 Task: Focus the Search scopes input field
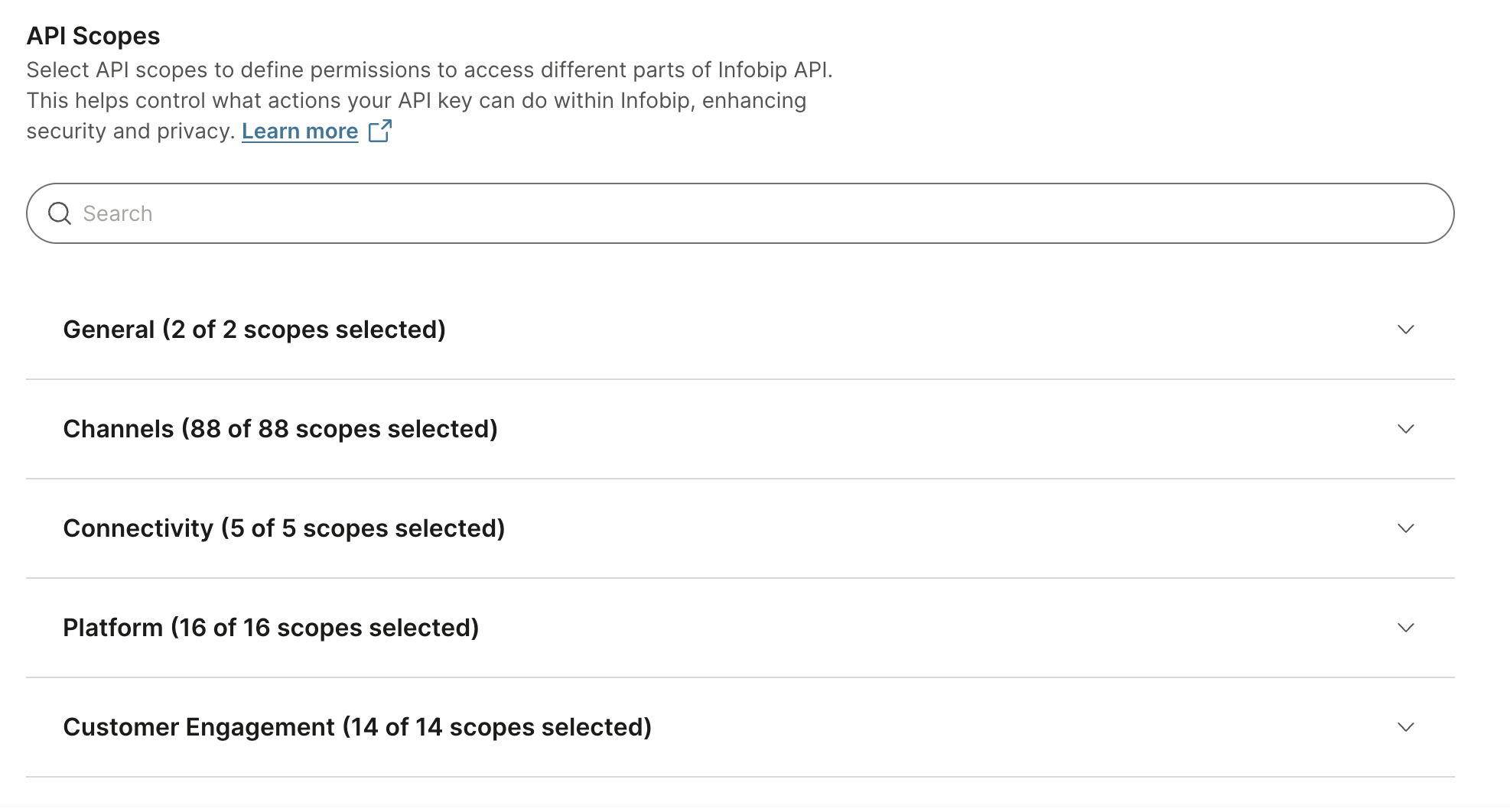tap(734, 213)
